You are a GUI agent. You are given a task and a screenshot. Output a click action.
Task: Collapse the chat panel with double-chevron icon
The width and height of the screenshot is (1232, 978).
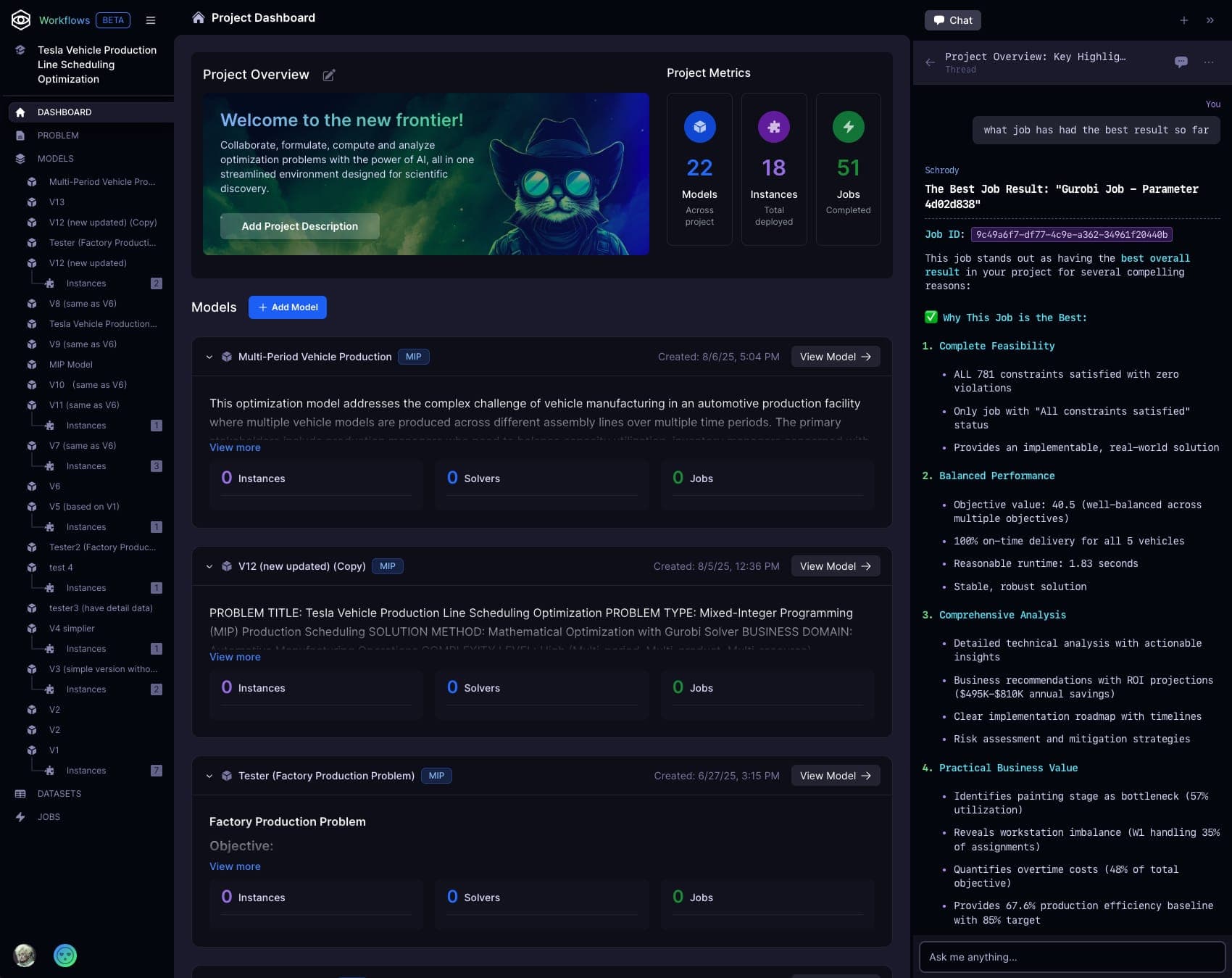coord(1210,20)
